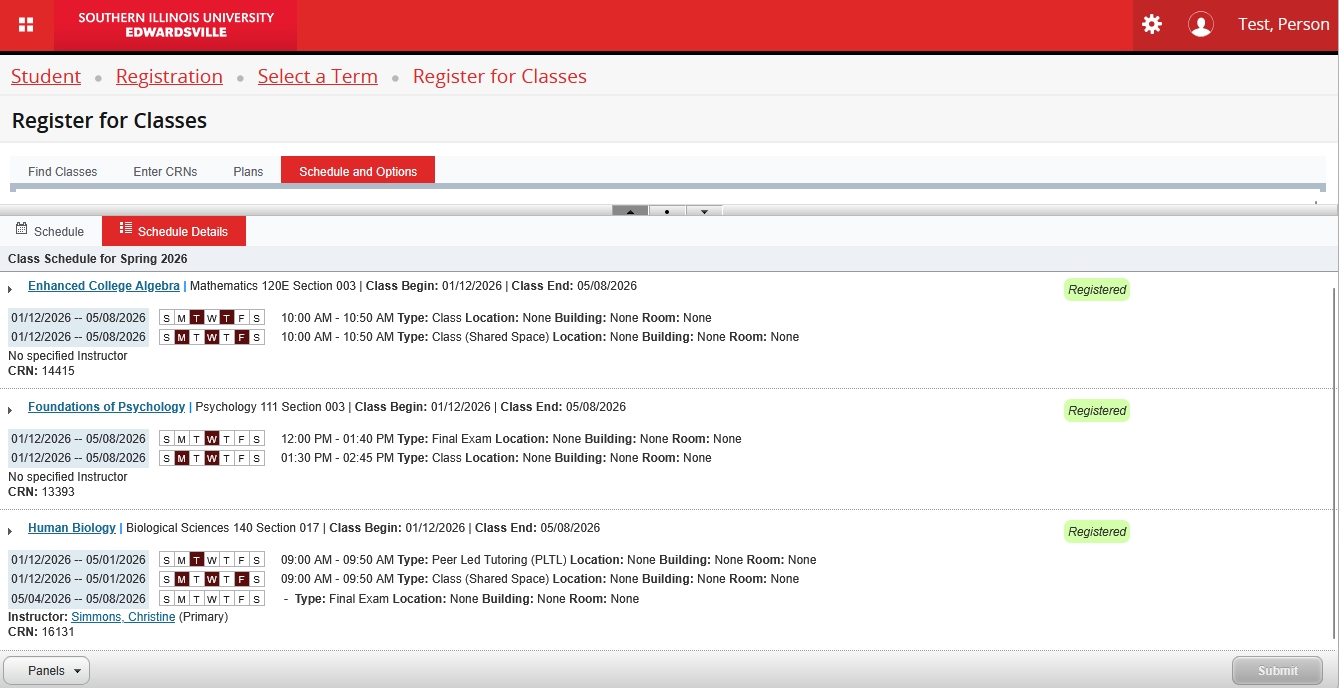Open the Plans tab
This screenshot has width=1339, height=688.
click(248, 171)
